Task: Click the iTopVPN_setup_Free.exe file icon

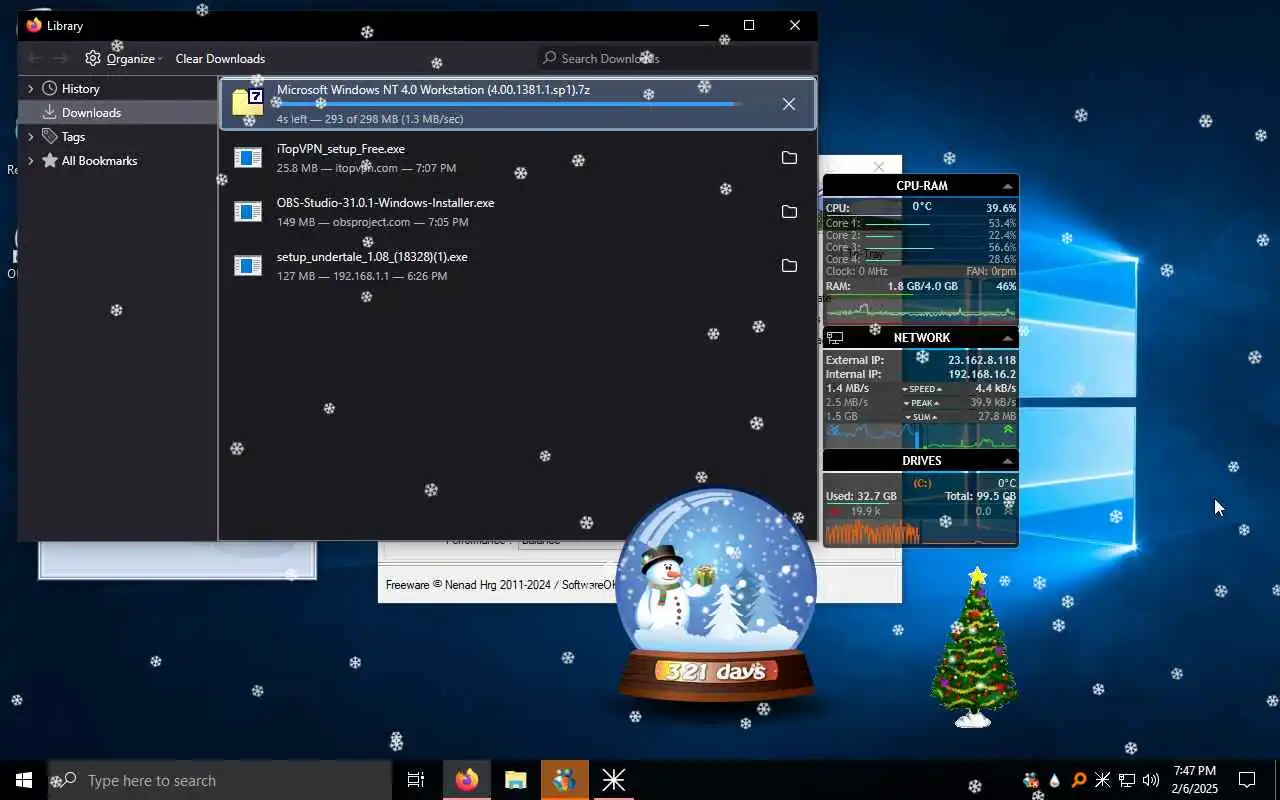Action: click(x=247, y=158)
